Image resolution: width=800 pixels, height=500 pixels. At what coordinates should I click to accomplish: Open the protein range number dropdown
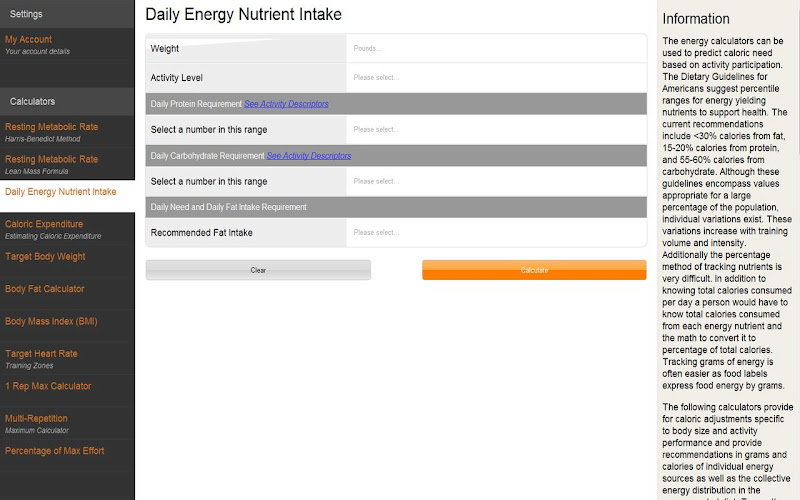(x=496, y=129)
